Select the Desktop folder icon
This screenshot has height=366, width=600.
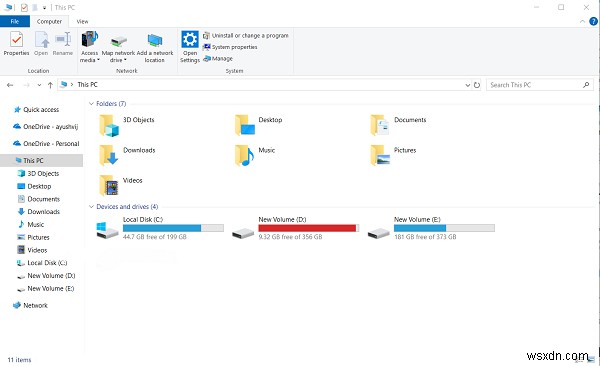[x=245, y=126]
